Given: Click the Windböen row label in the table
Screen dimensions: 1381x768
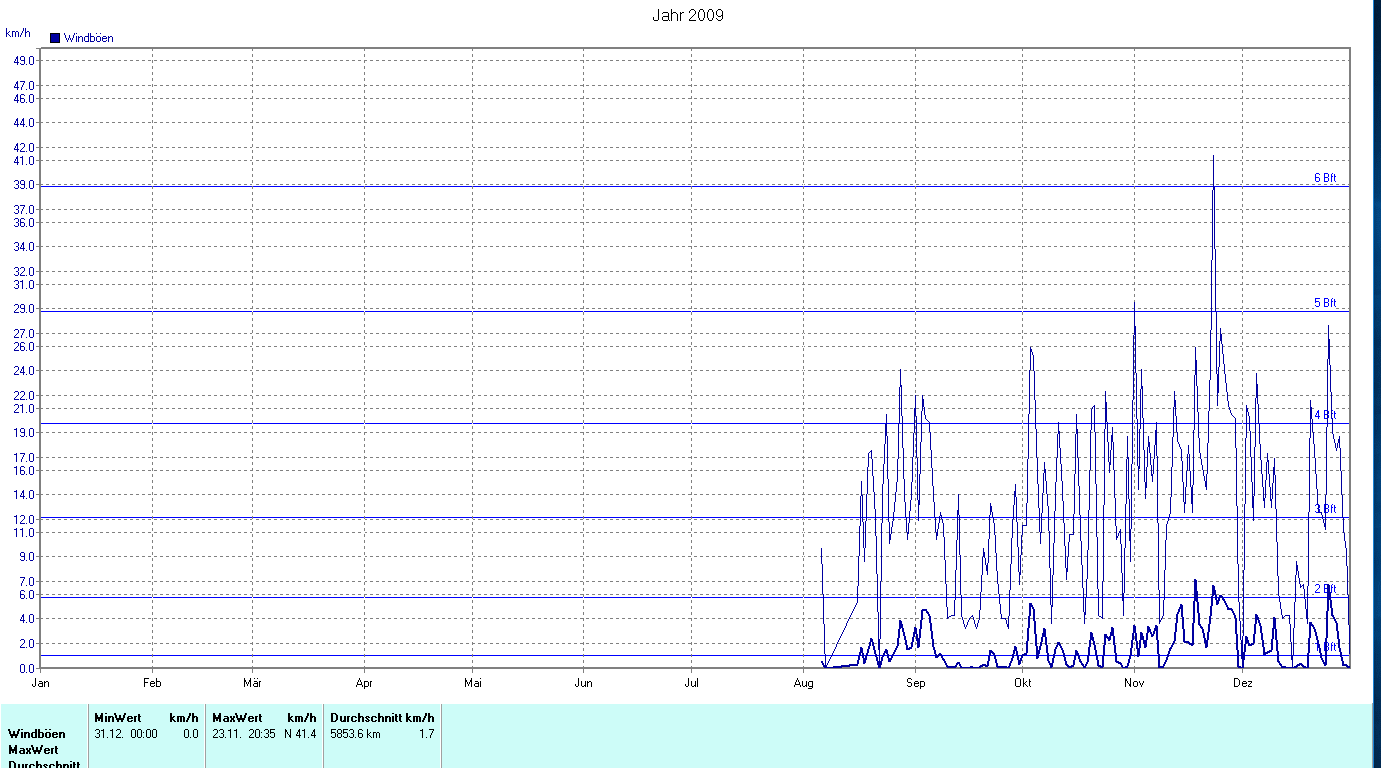Looking at the screenshot, I should (x=37, y=734).
